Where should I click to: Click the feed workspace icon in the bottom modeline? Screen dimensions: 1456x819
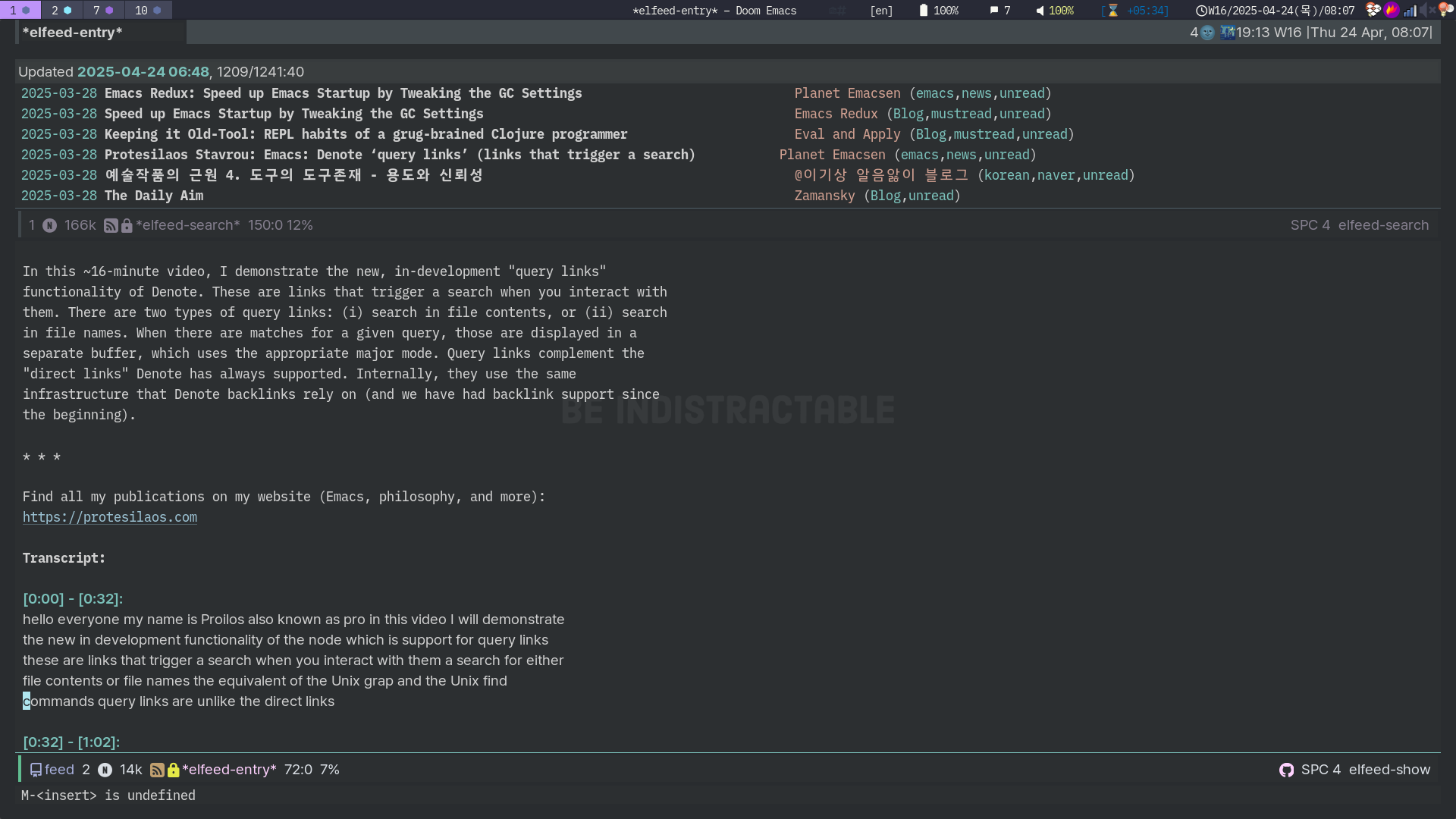coord(36,770)
